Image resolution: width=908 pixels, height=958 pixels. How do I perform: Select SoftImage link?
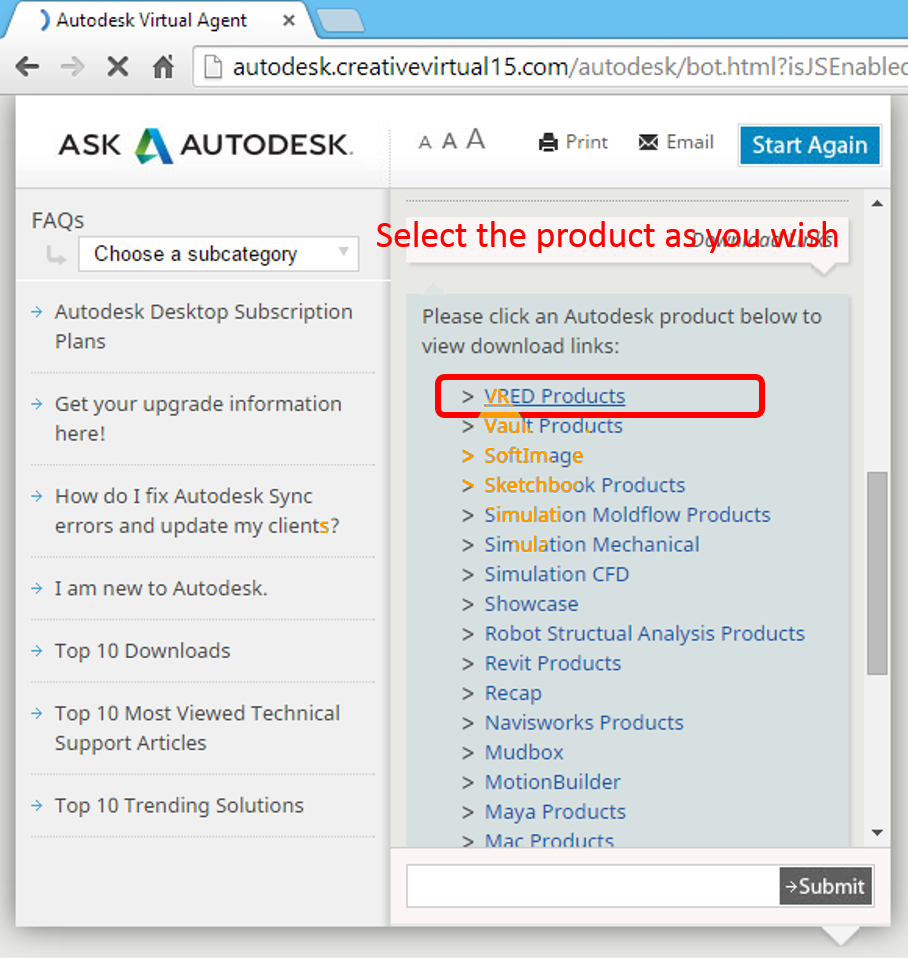pyautogui.click(x=533, y=456)
